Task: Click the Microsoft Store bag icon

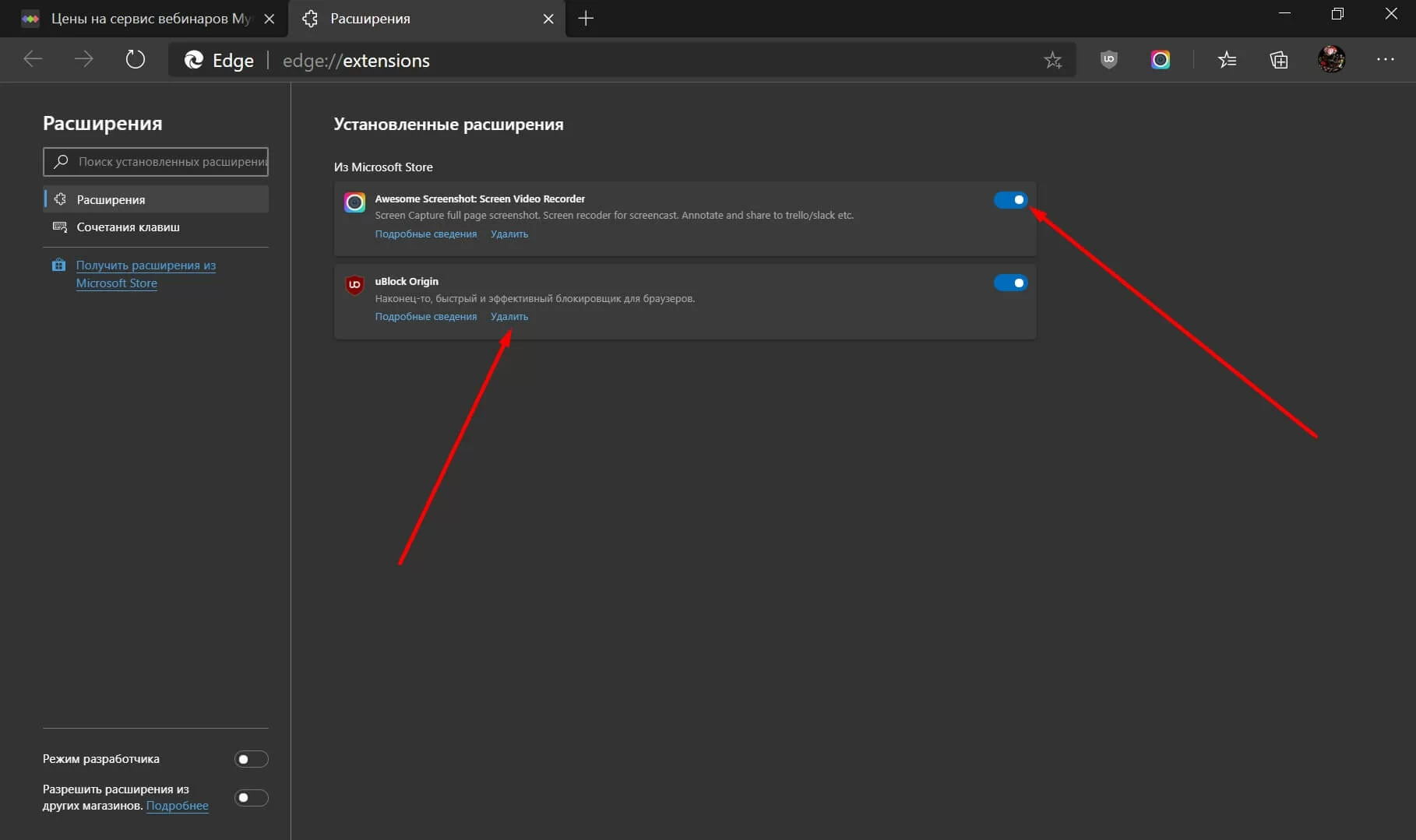Action: point(58,265)
